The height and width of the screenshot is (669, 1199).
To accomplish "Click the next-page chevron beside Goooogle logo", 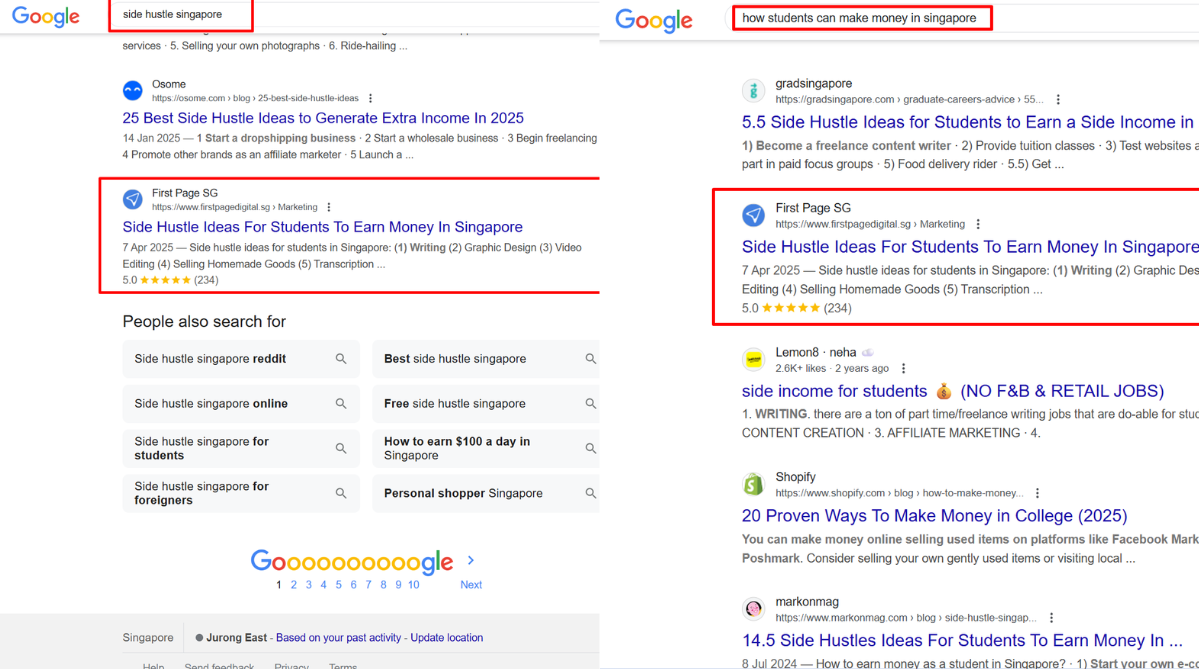I will coord(471,560).
